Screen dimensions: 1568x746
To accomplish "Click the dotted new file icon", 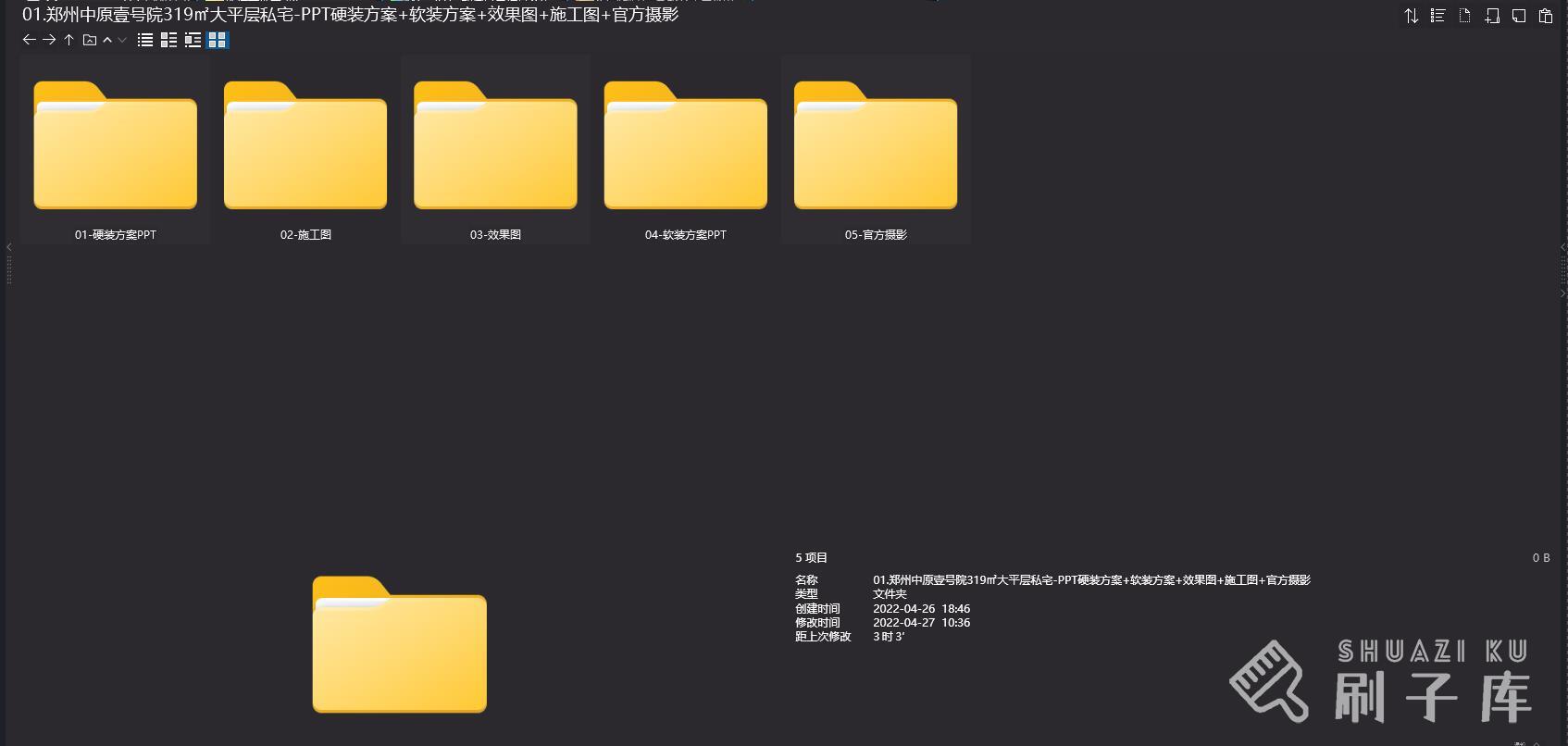I will tap(1464, 16).
